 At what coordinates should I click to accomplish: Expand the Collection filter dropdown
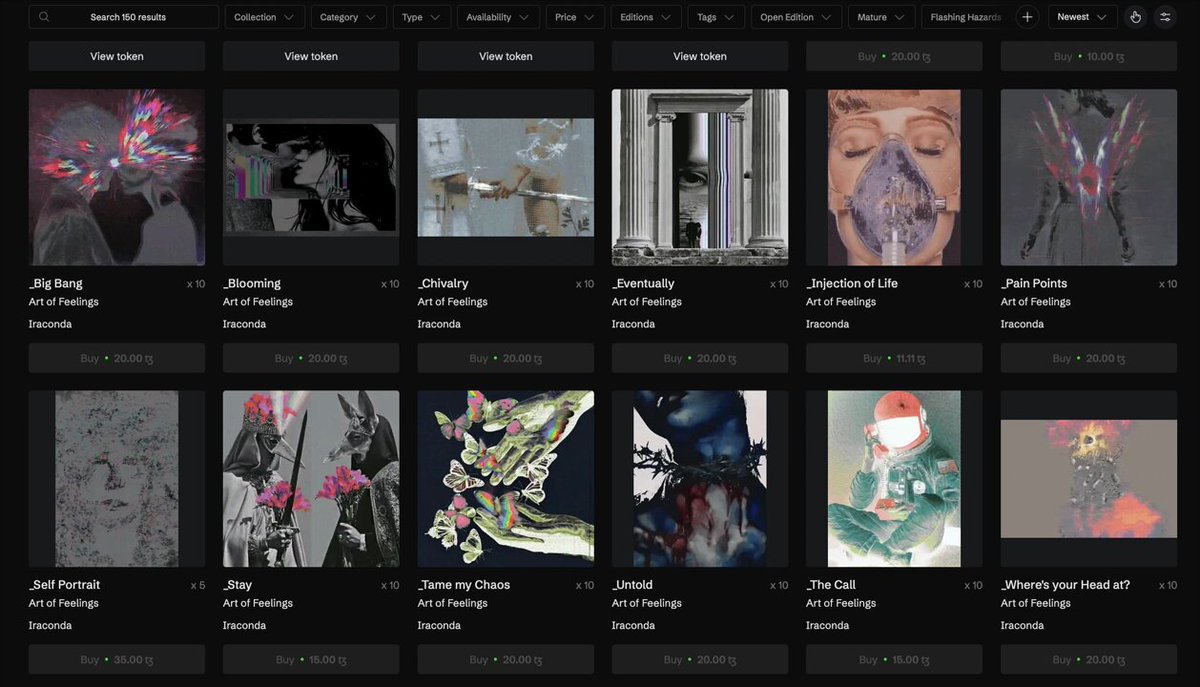click(x=265, y=17)
